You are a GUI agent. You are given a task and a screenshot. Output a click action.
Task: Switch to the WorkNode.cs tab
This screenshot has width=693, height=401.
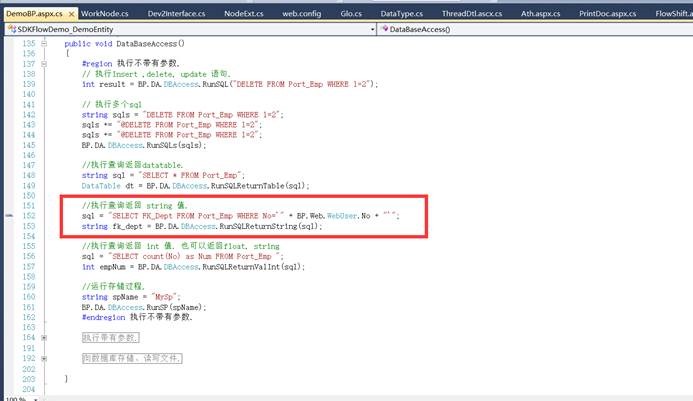pos(105,14)
